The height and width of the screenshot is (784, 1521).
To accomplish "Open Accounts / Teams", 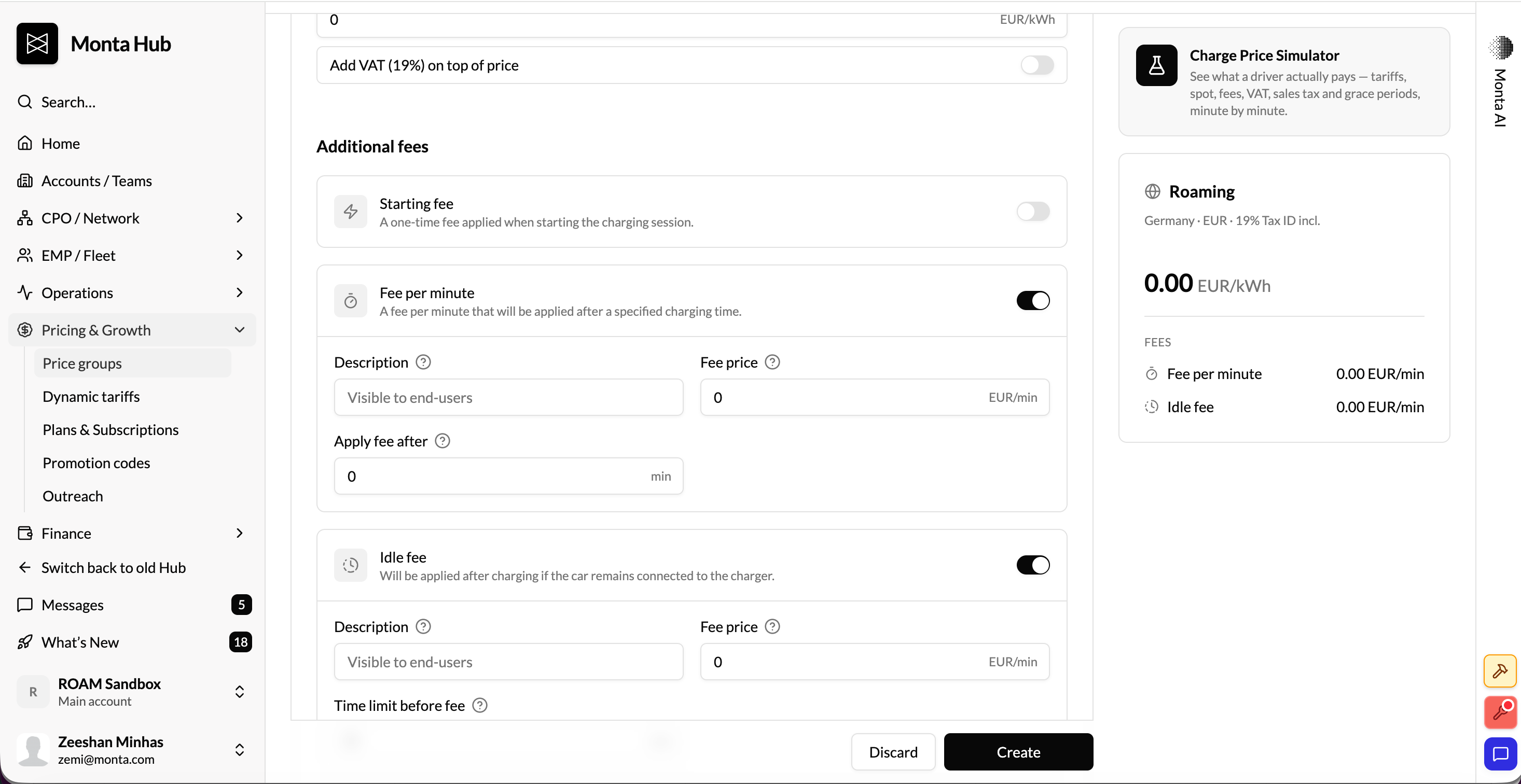I will pos(132,181).
